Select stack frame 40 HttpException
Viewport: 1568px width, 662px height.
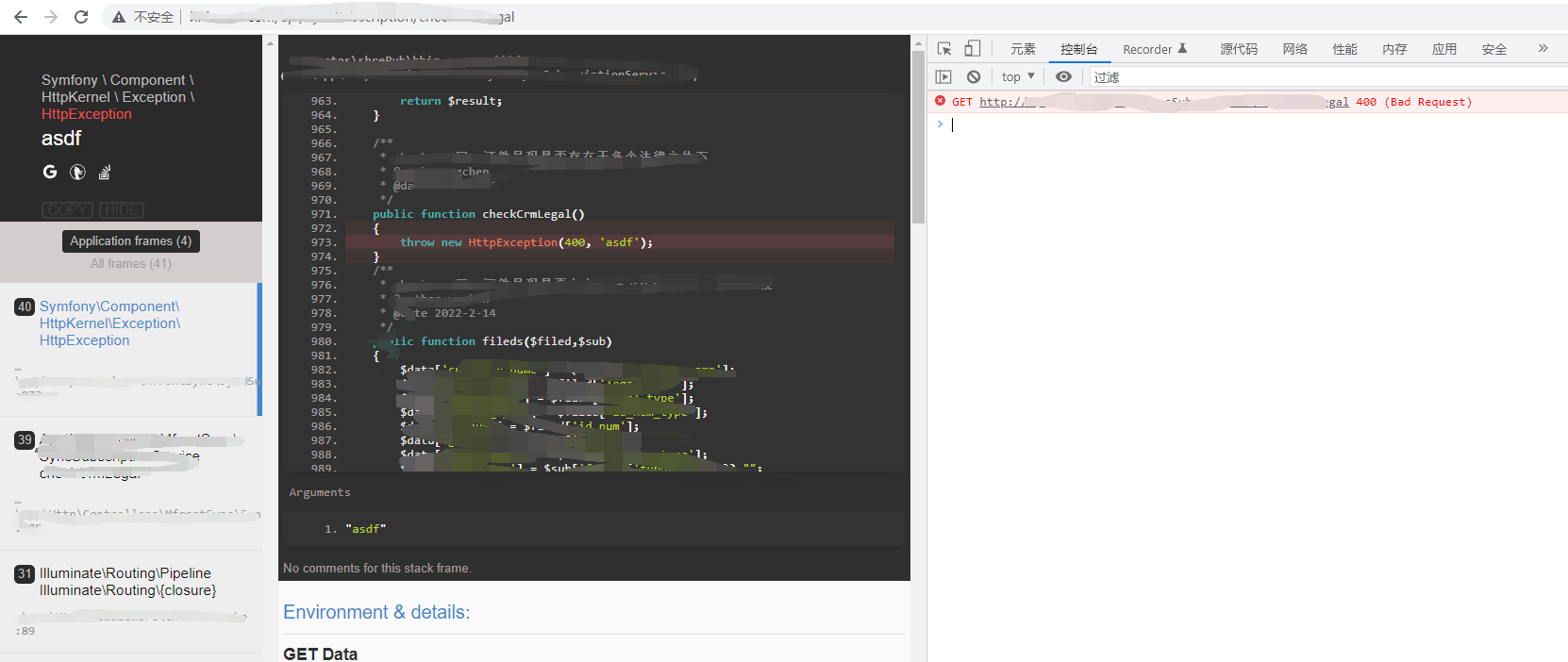[x=129, y=349]
